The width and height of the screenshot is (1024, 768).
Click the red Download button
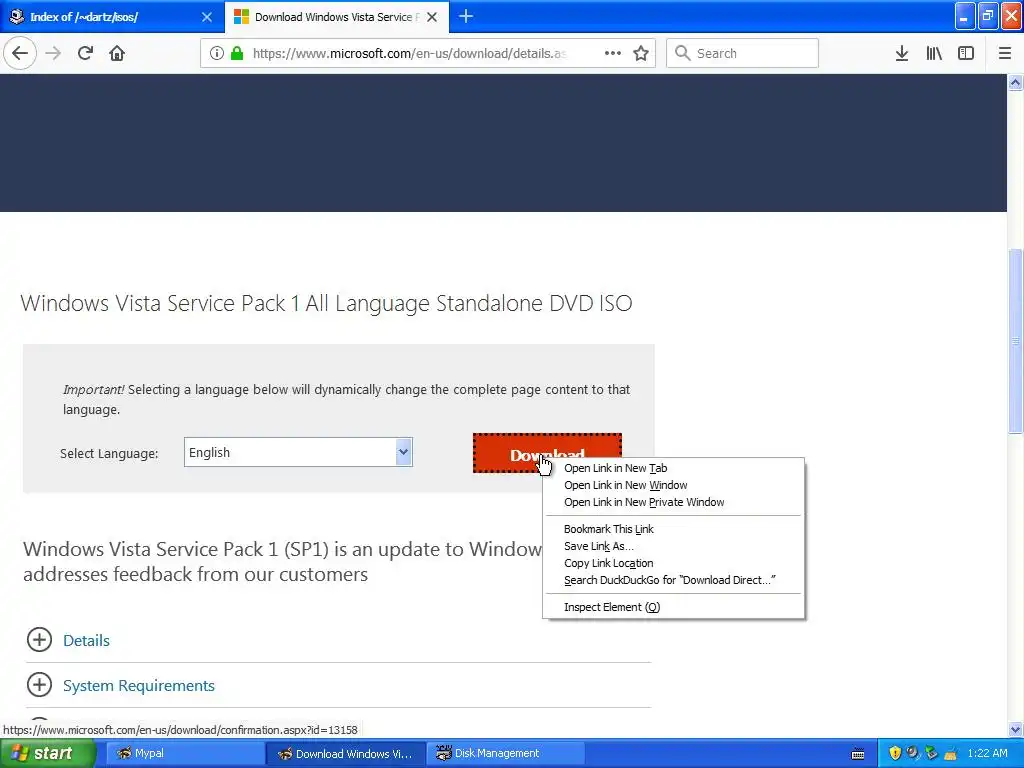(547, 453)
